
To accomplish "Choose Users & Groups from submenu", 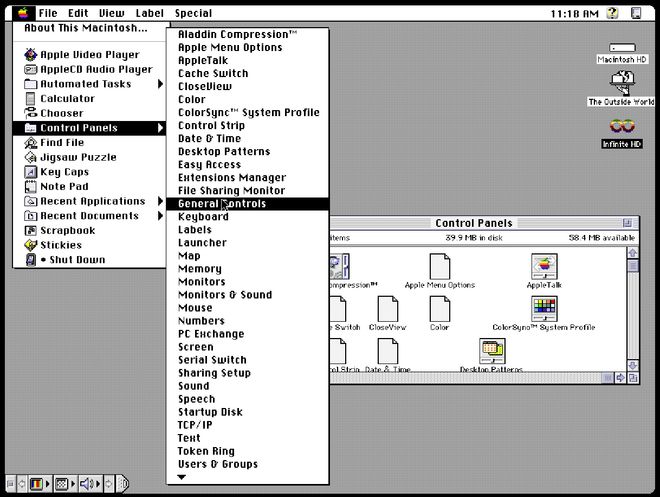I will coord(248,464).
